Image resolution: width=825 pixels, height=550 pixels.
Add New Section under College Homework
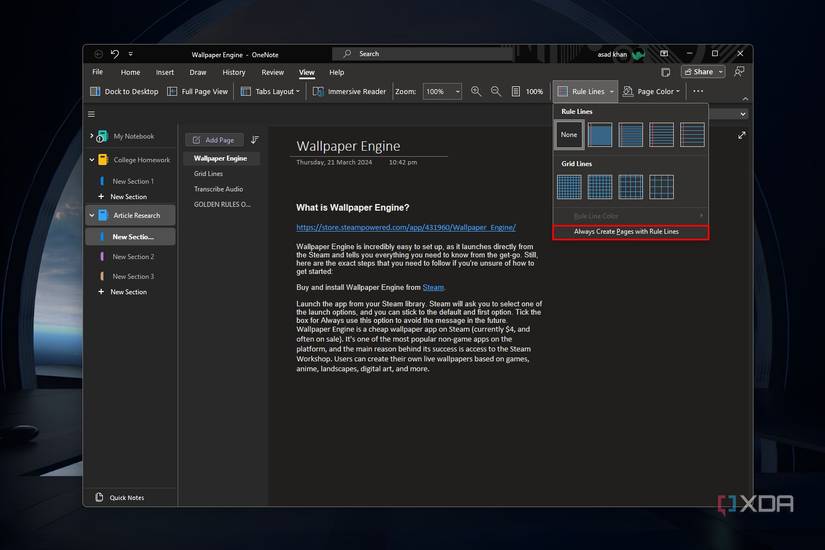tap(123, 197)
